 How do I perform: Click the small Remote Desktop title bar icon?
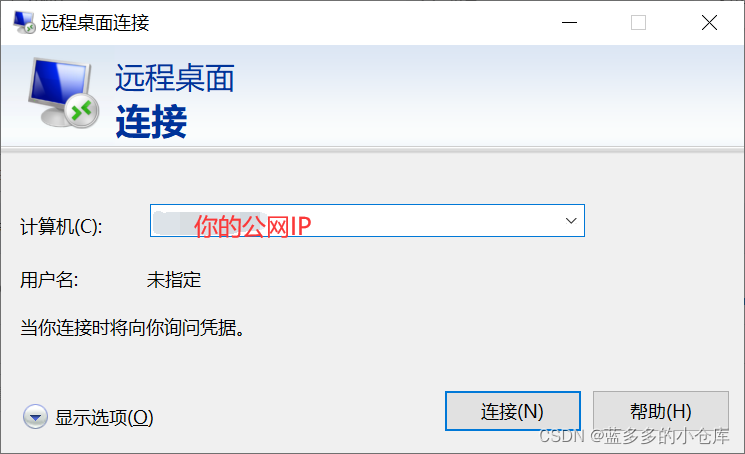pos(24,22)
